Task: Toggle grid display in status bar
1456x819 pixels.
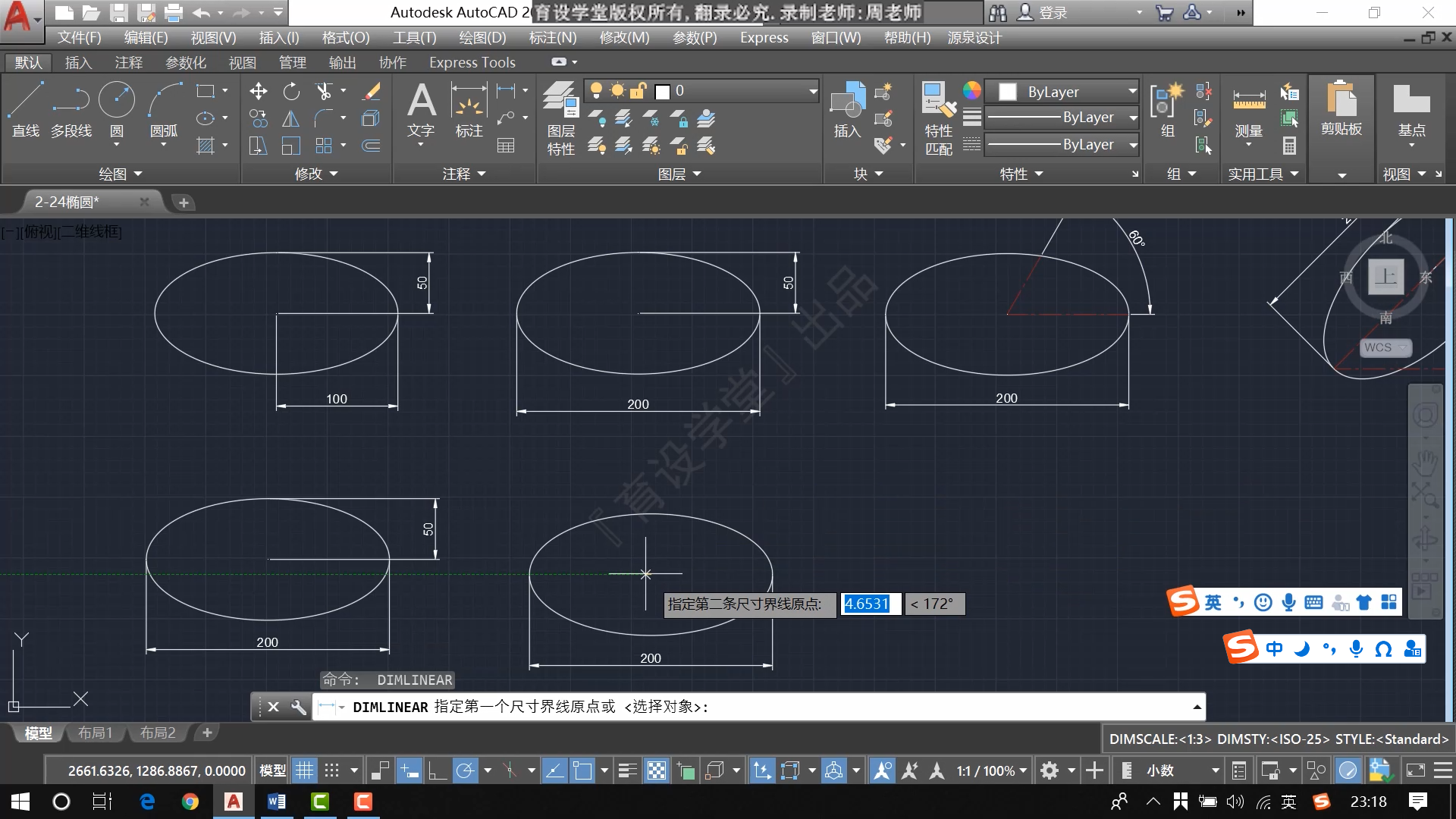Action: [x=304, y=771]
